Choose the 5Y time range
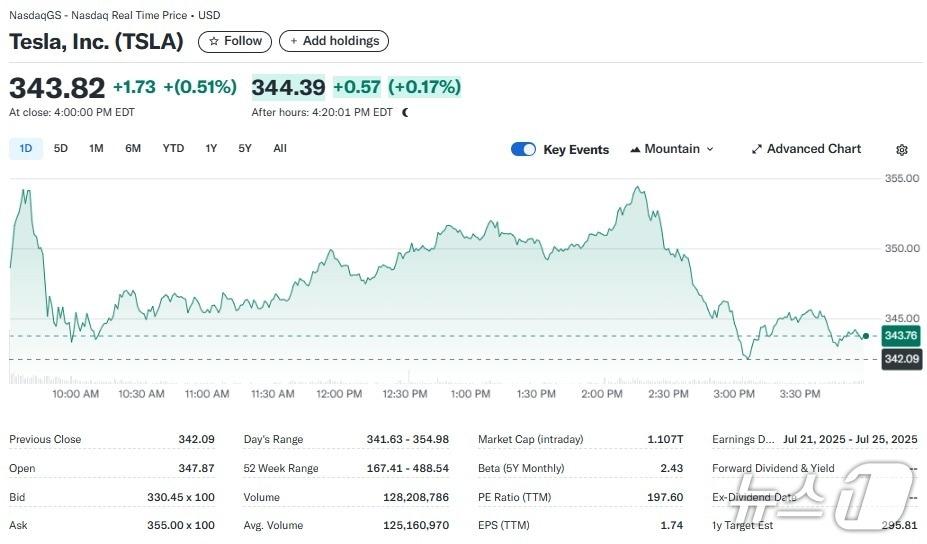This screenshot has width=927, height=544. tap(245, 148)
